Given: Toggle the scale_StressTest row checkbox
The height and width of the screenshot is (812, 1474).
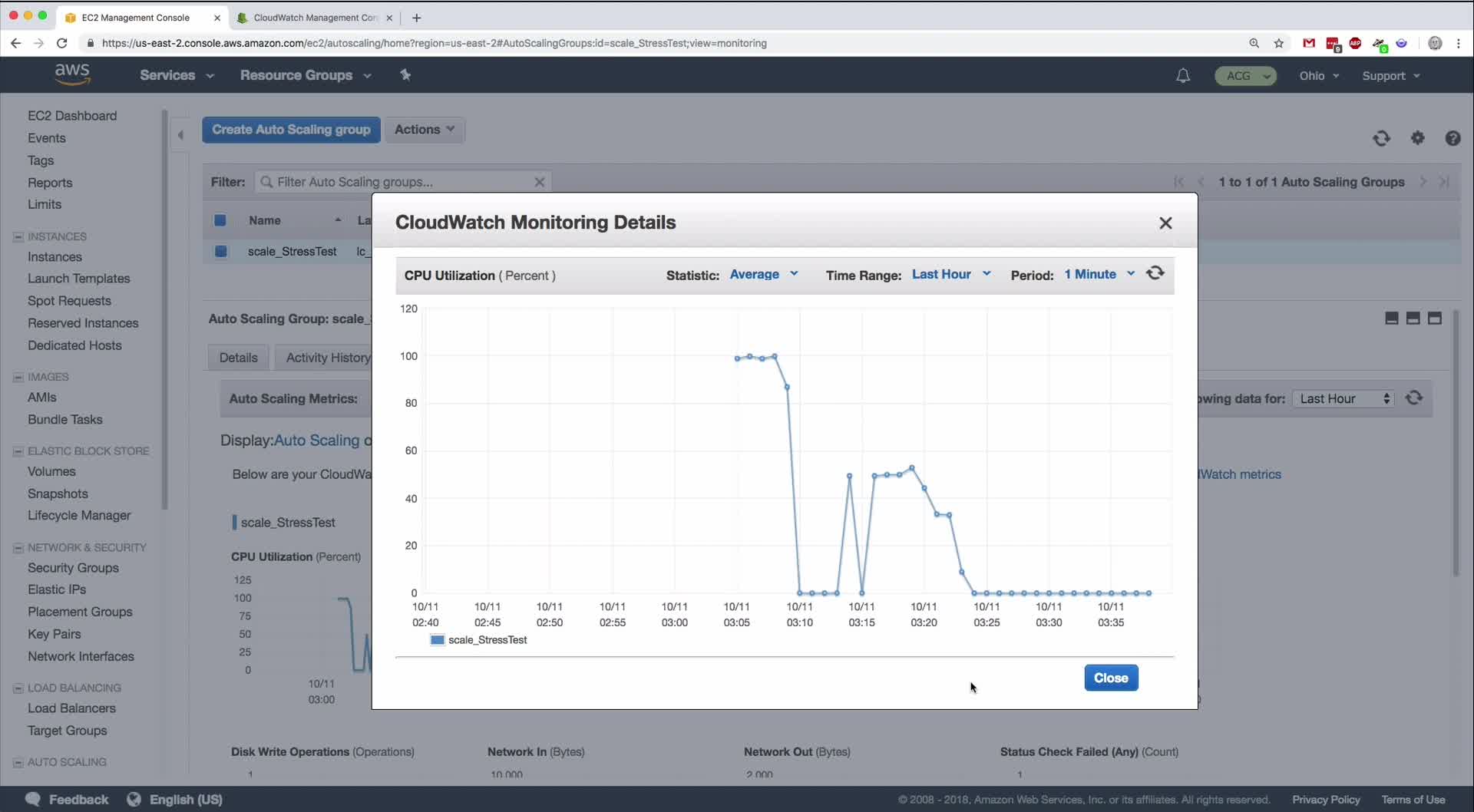Looking at the screenshot, I should click(220, 251).
